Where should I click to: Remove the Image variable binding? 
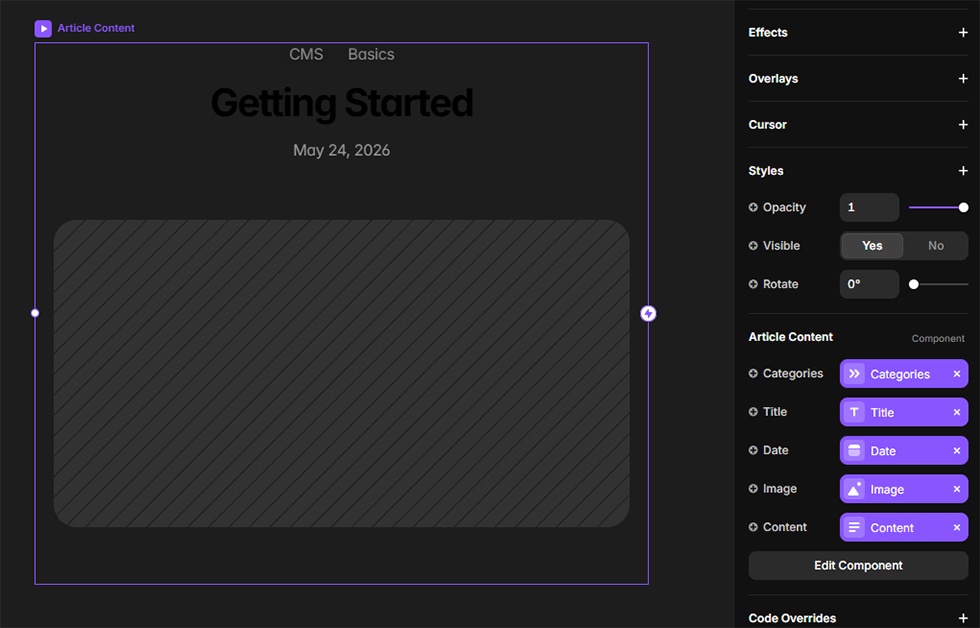point(956,489)
